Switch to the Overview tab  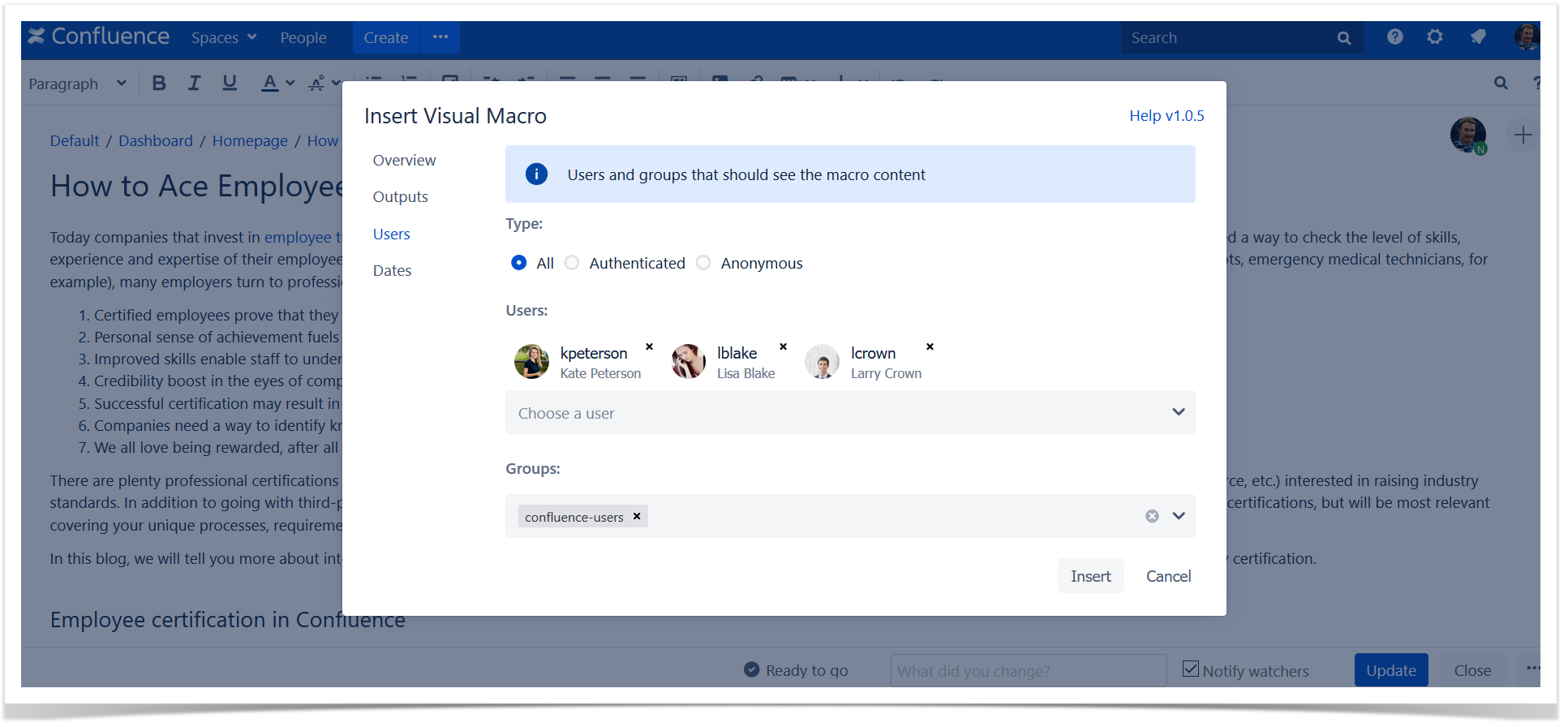(x=404, y=161)
